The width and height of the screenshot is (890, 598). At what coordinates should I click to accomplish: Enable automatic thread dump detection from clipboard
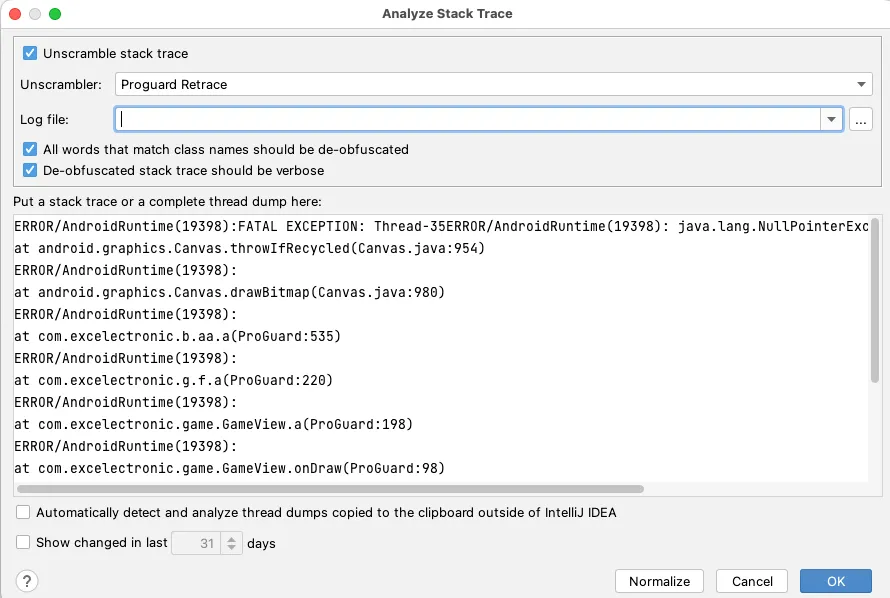23,512
